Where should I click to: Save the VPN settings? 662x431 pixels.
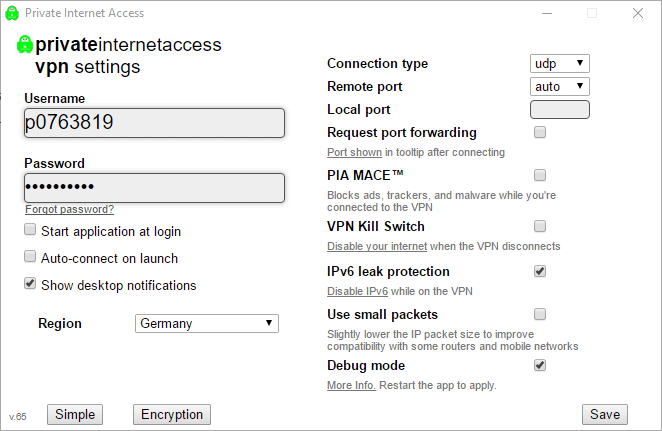point(605,415)
